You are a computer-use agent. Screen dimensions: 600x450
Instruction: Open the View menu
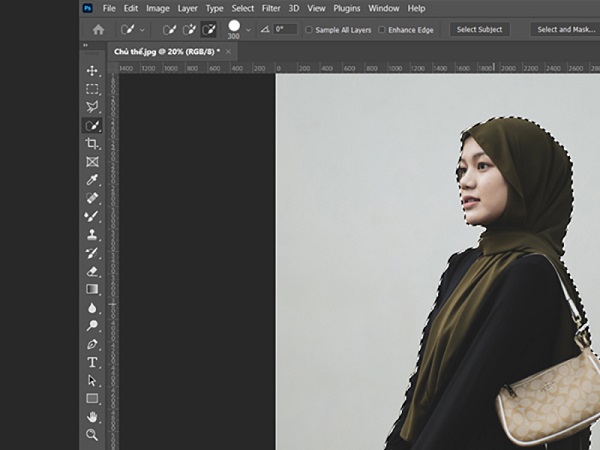(x=316, y=8)
